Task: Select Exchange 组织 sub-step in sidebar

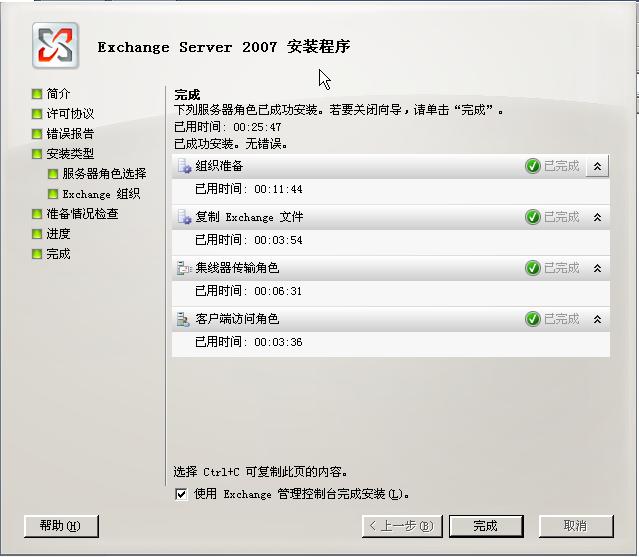Action: pyautogui.click(x=101, y=194)
